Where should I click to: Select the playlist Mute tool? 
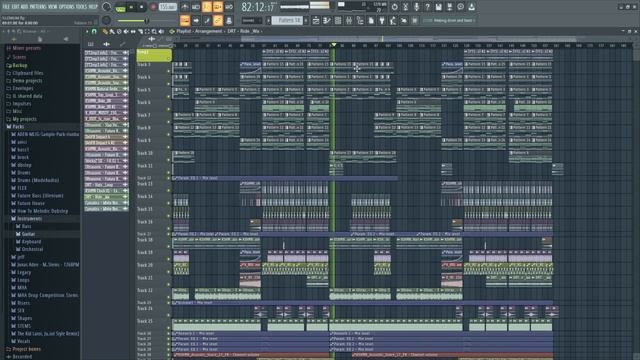point(126,31)
